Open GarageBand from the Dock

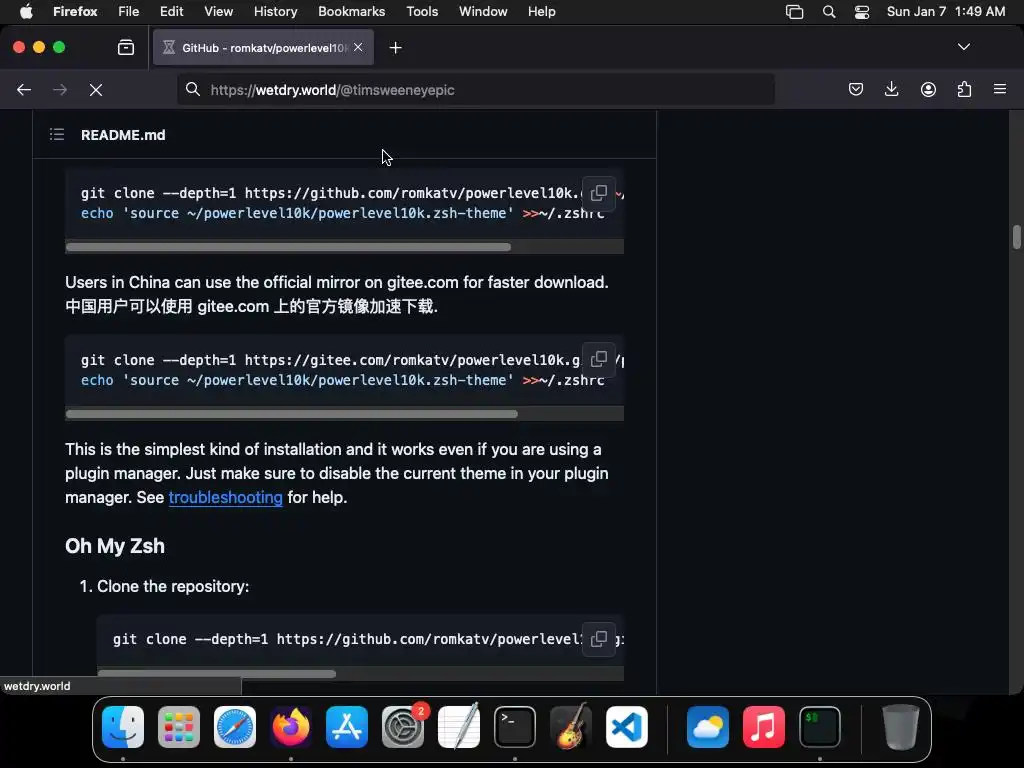(x=571, y=727)
